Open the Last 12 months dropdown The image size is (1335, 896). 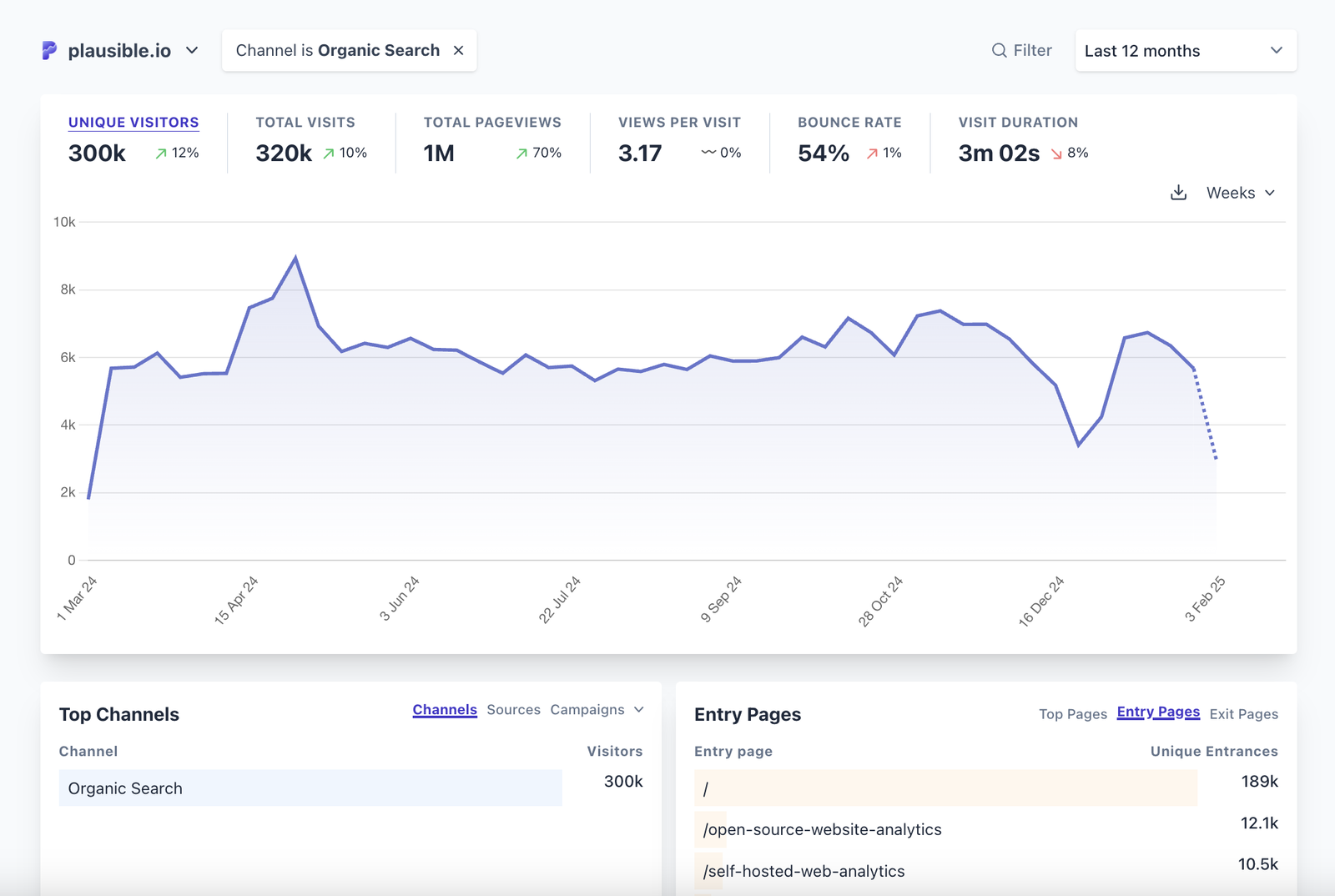click(x=1185, y=50)
